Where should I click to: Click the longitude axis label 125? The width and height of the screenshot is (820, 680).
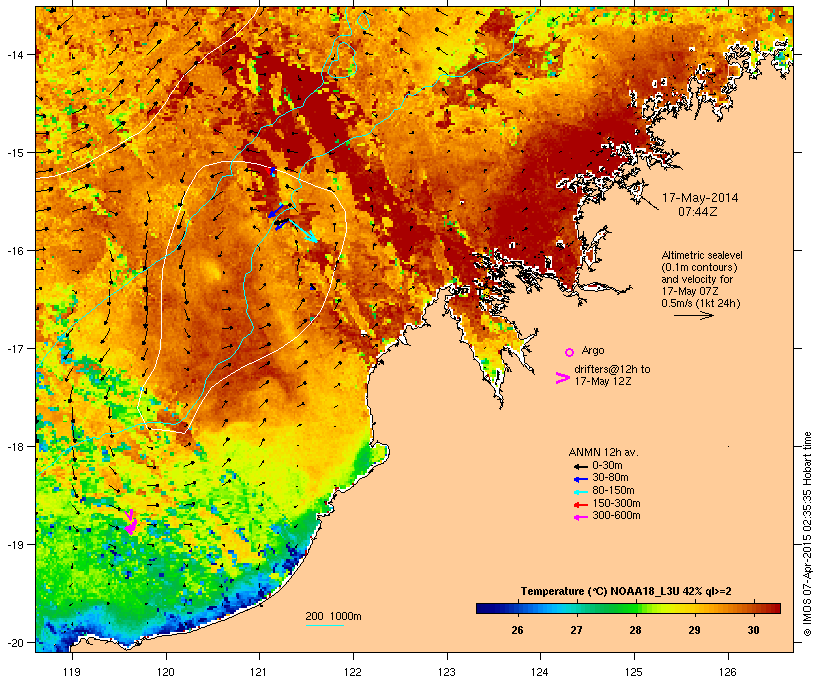tap(634, 672)
